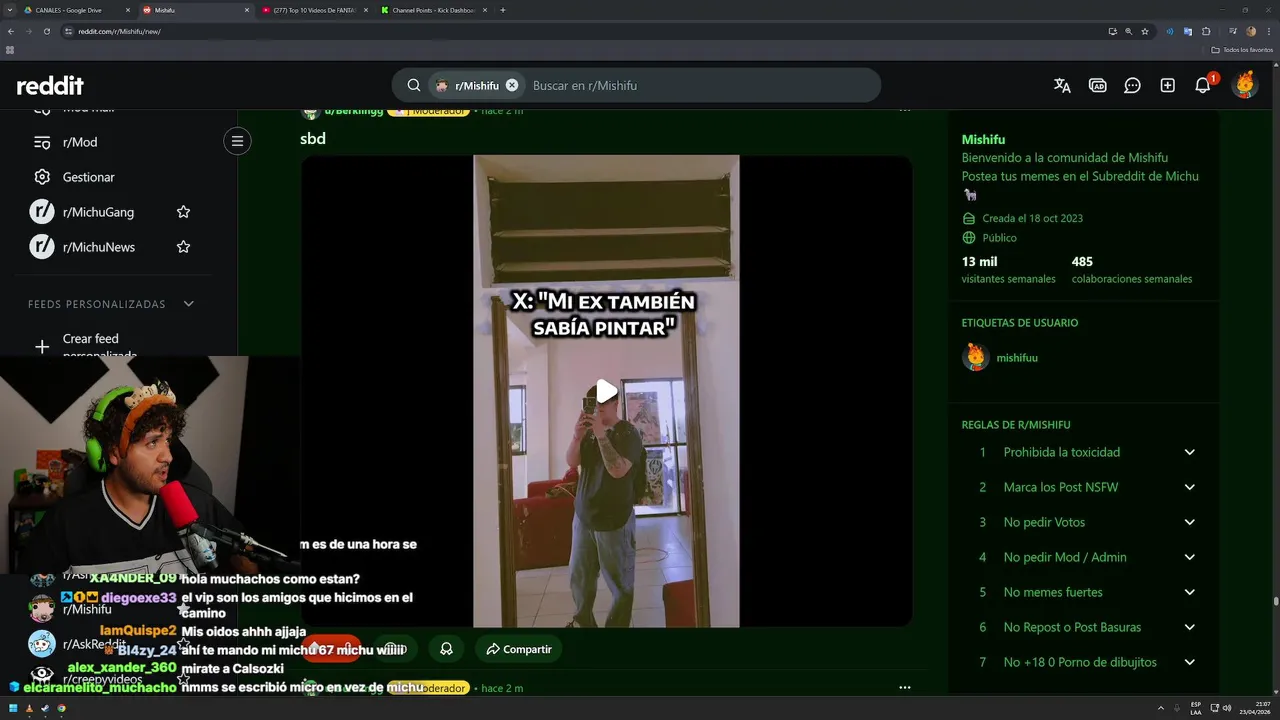Show hidden tray icons

pos(1161,708)
